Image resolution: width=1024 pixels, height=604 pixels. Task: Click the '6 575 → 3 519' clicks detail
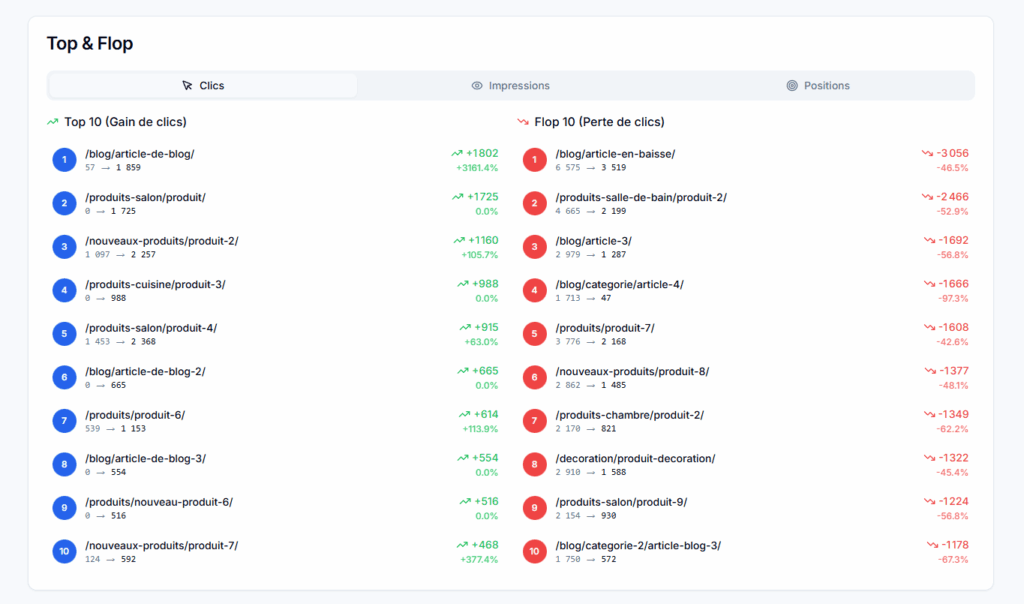[x=590, y=168]
